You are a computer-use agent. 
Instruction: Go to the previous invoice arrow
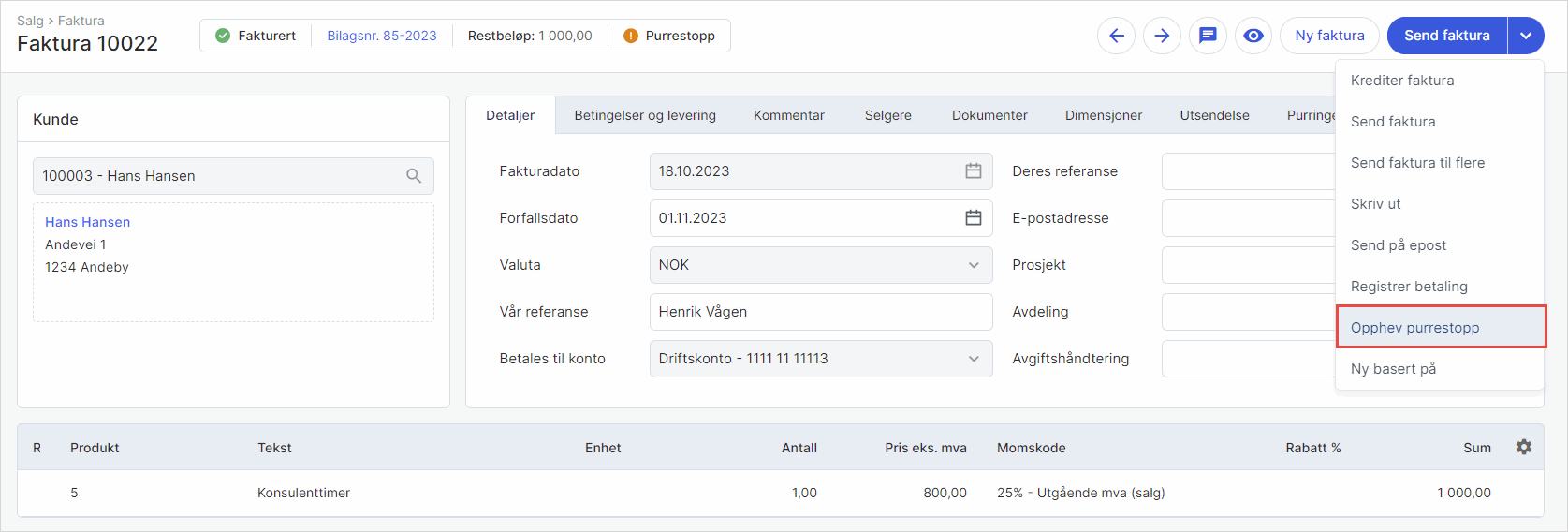pos(1116,36)
